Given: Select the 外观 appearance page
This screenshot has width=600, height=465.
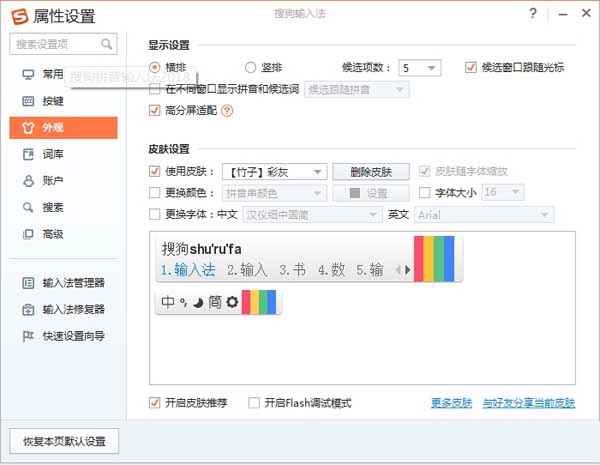Looking at the screenshot, I should pos(64,127).
